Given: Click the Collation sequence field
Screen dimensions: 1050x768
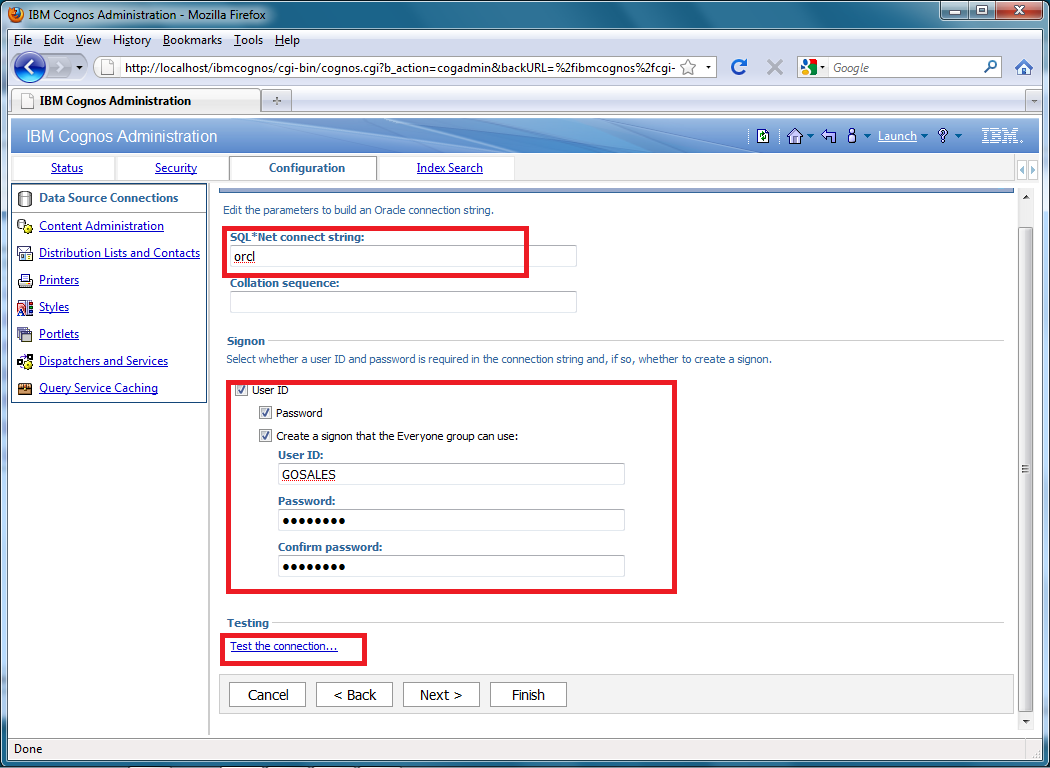Looking at the screenshot, I should pos(403,301).
